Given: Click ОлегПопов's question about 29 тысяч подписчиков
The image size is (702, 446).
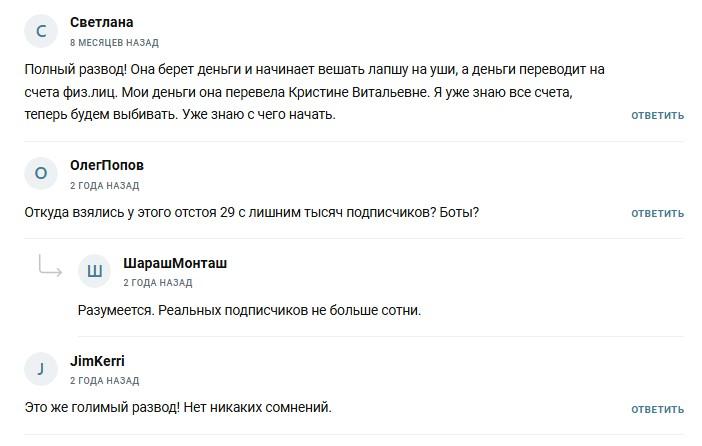Looking at the screenshot, I should (251, 212).
